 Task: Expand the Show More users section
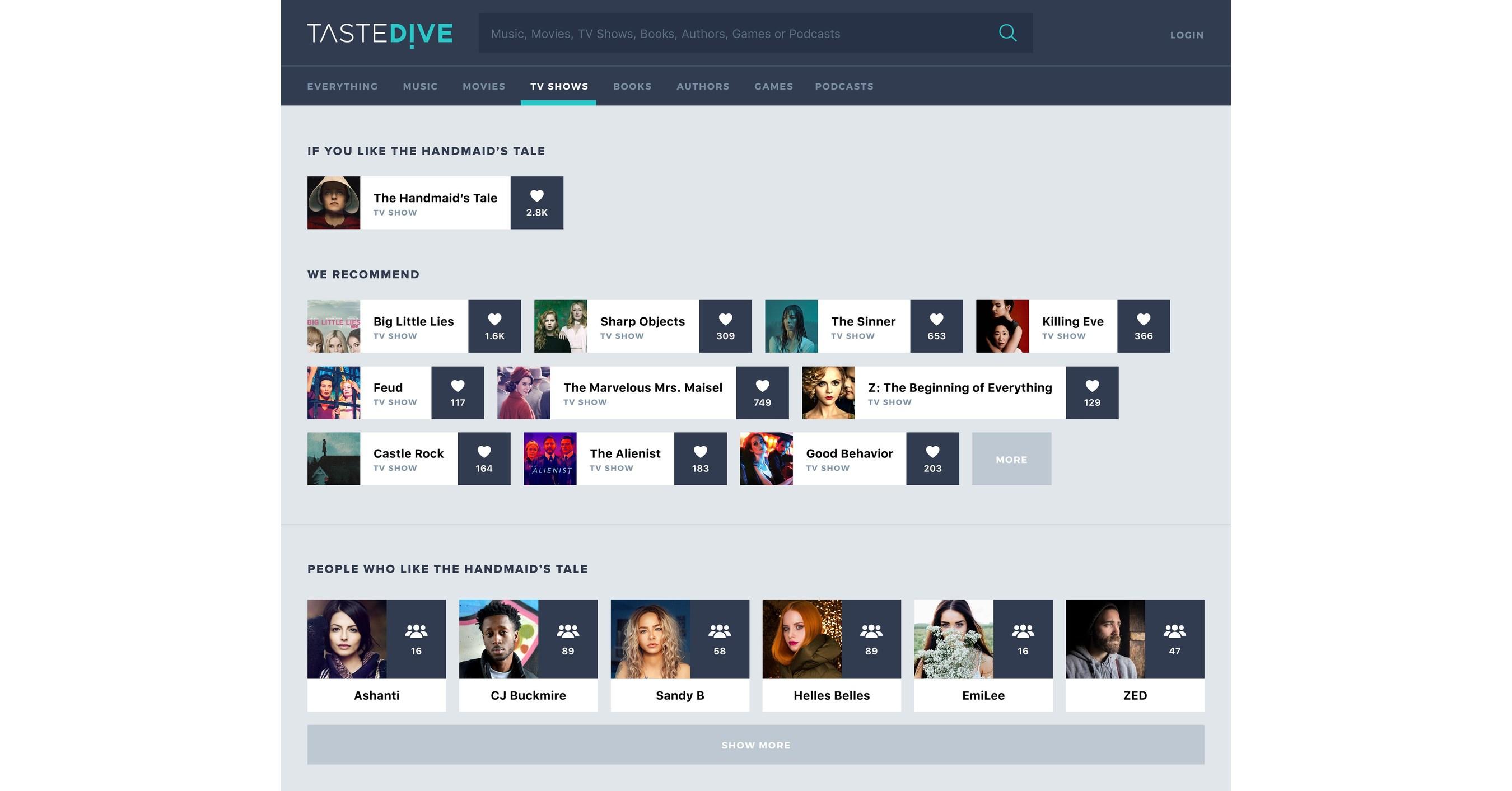pos(756,744)
